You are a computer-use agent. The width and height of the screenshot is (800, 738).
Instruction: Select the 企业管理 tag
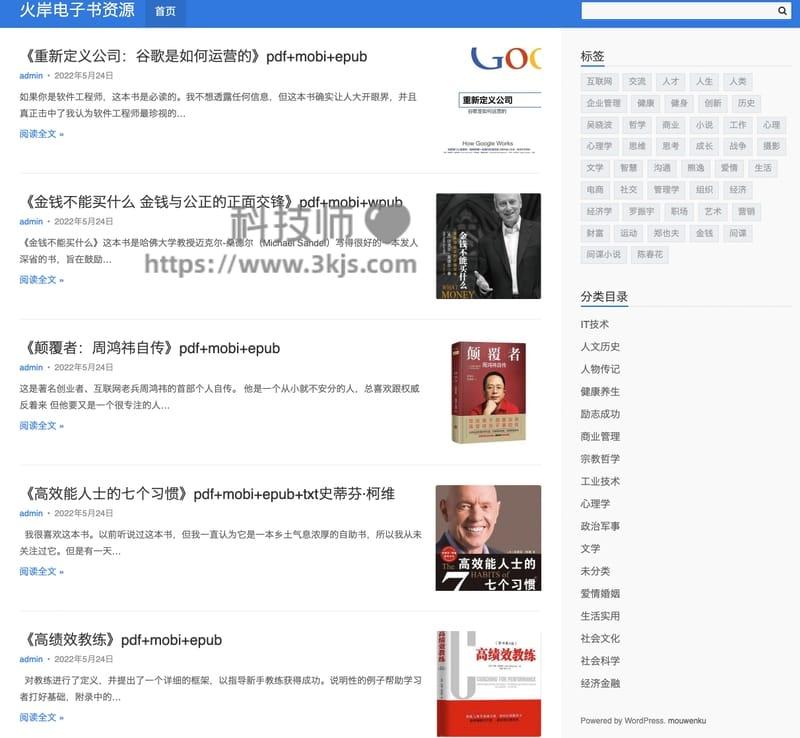pyautogui.click(x=604, y=103)
